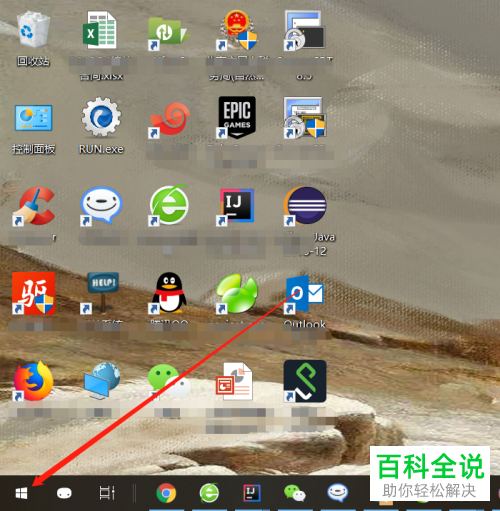Open the red swirl application shortcut

tap(169, 120)
